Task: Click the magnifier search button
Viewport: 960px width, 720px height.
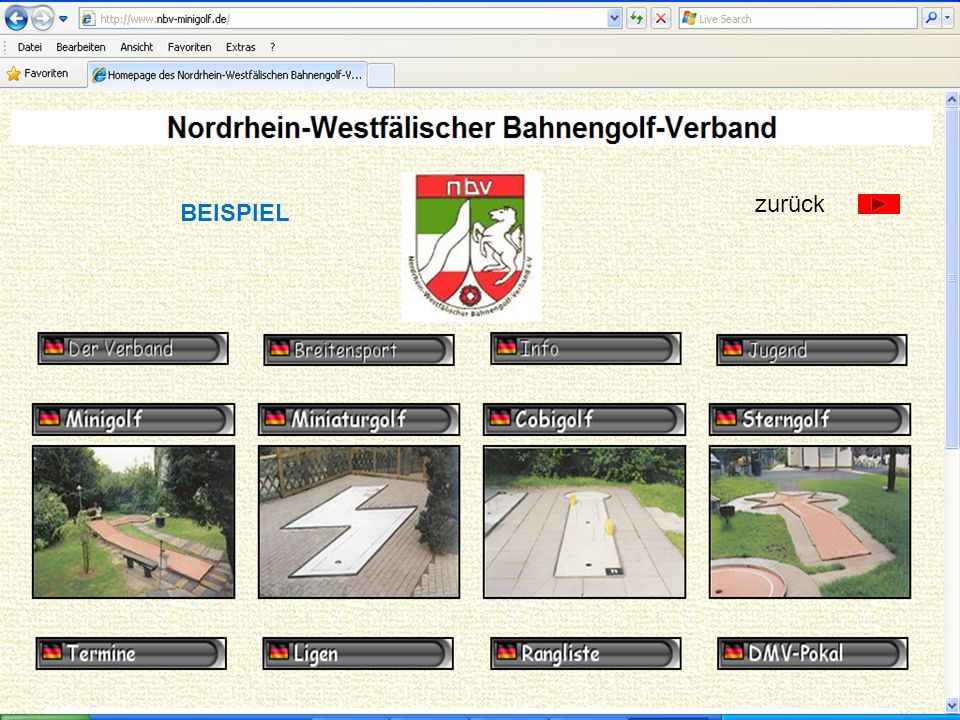Action: point(931,19)
